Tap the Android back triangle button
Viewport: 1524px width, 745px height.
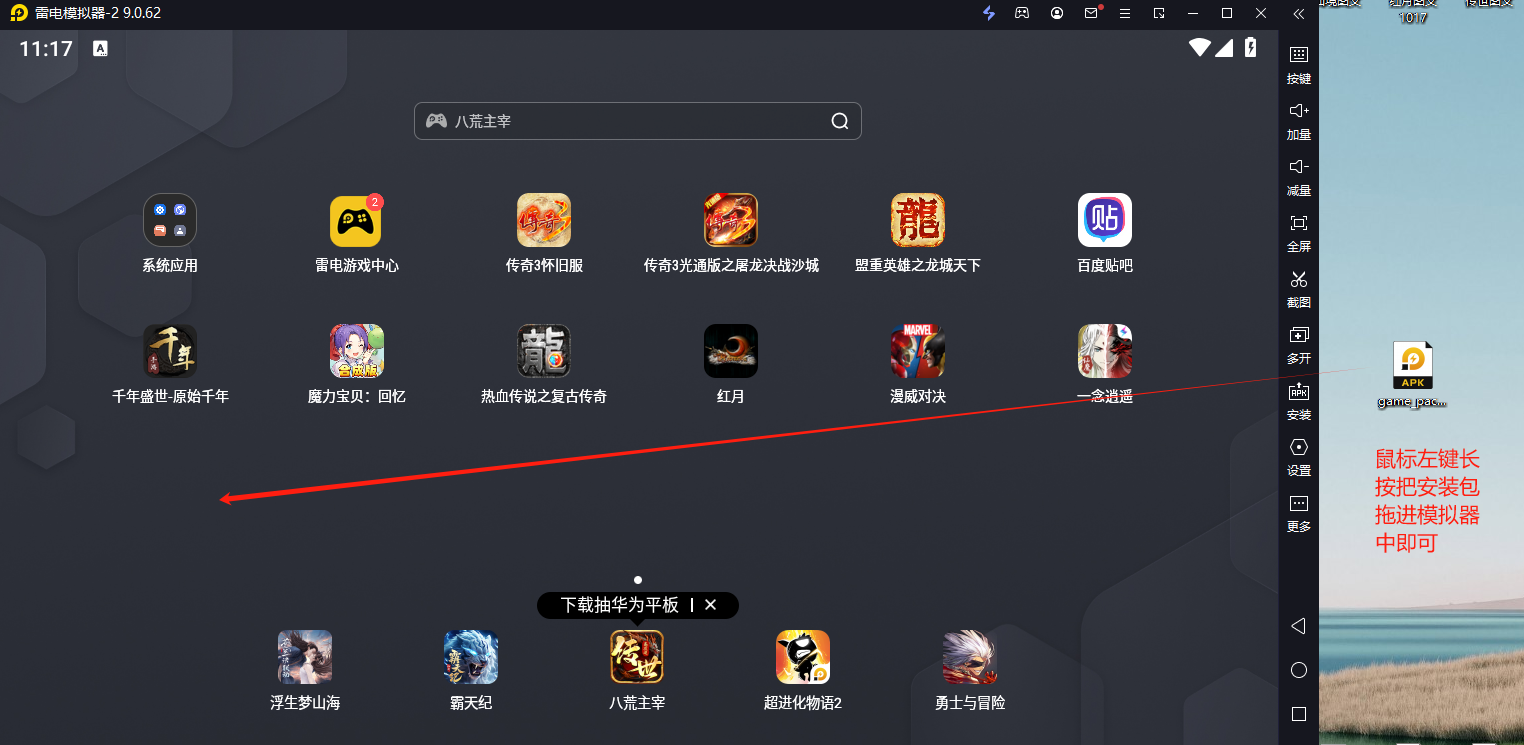[x=1298, y=626]
